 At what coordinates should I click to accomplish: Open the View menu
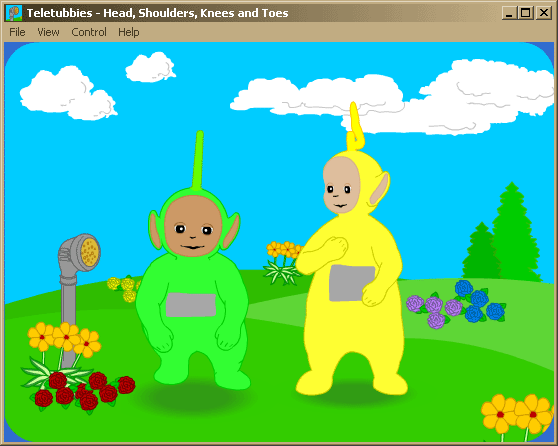click(48, 32)
